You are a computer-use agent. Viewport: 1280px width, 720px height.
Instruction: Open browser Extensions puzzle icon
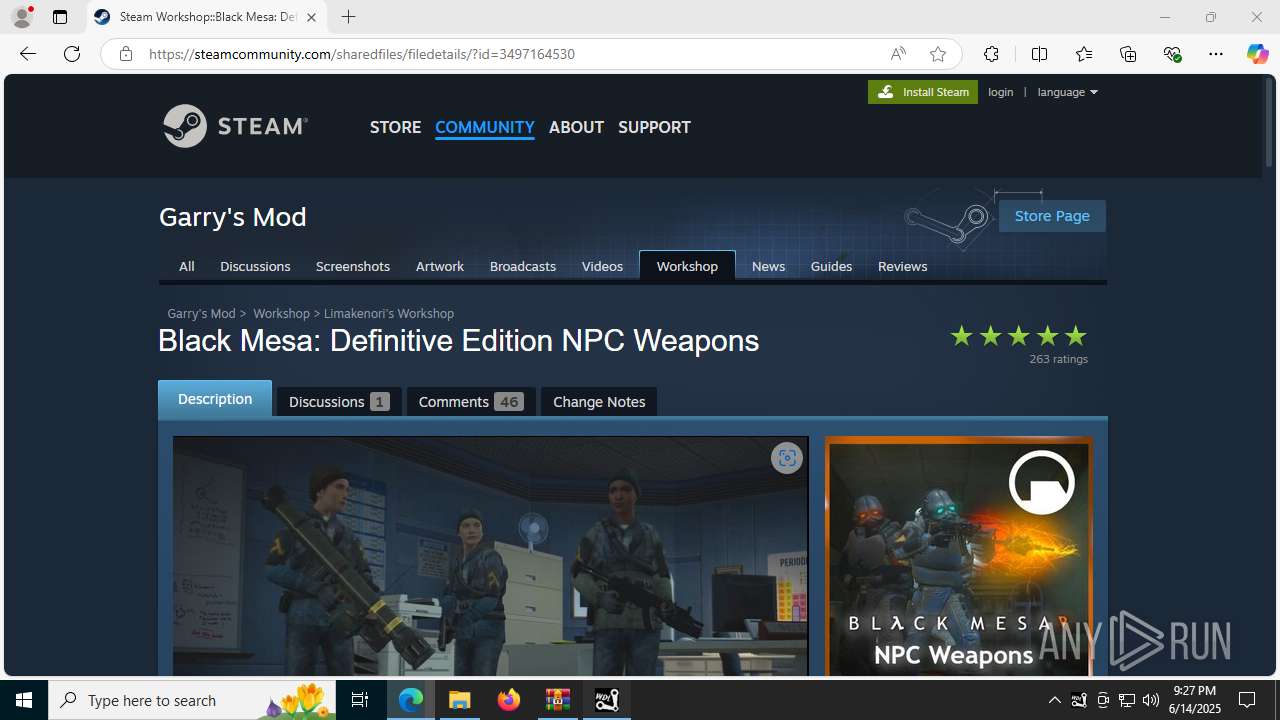(x=991, y=54)
